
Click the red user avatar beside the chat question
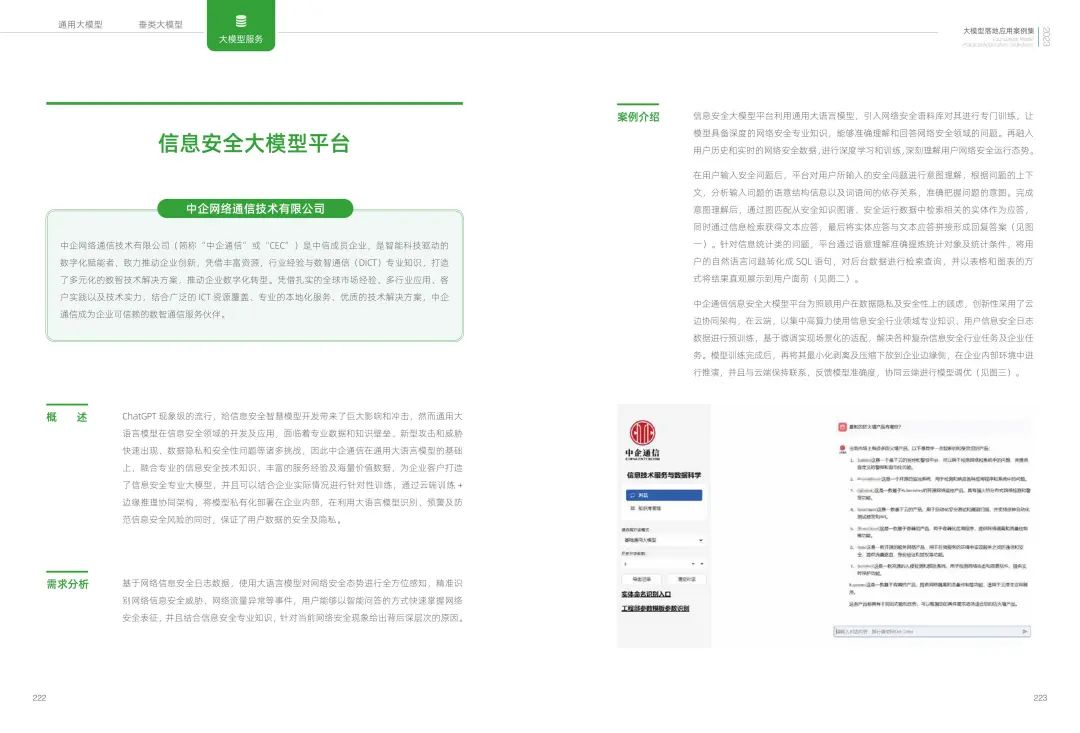tap(842, 427)
